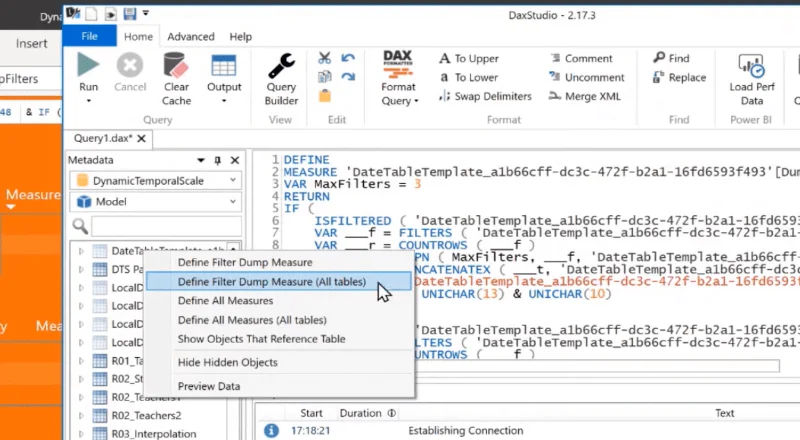Select the R03_Interpolation table
The width and height of the screenshot is (800, 440).
click(154, 434)
